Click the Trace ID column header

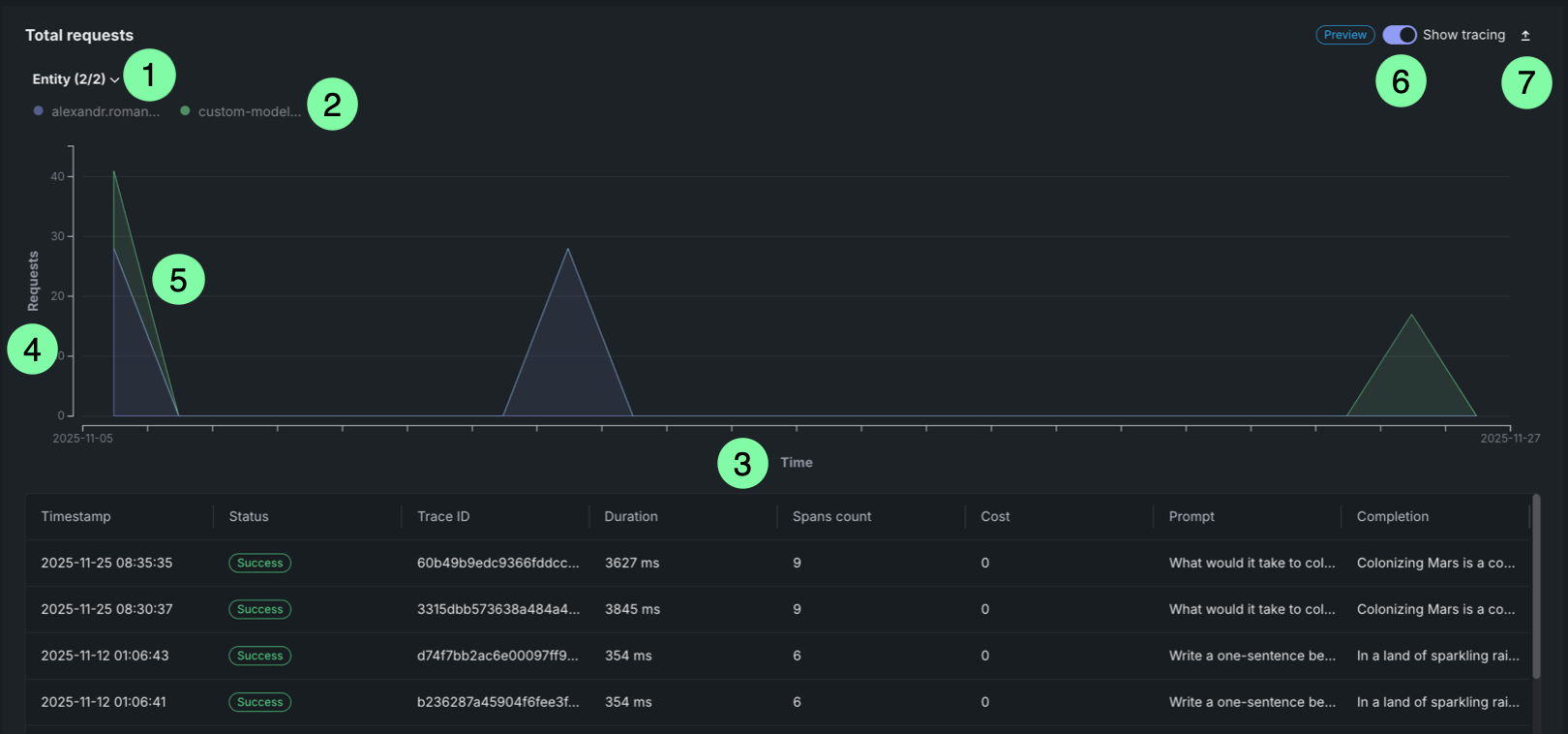click(x=443, y=517)
